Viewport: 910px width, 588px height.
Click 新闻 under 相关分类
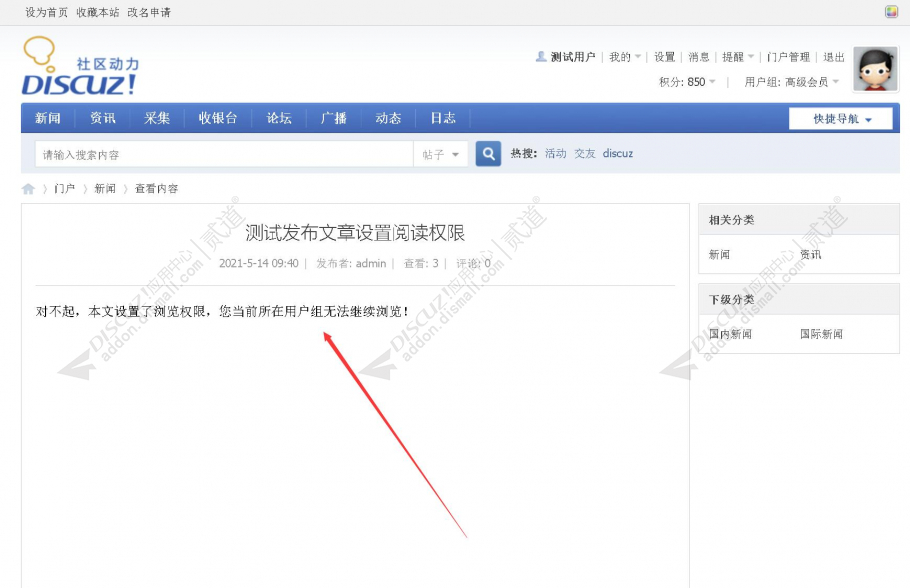tap(720, 255)
